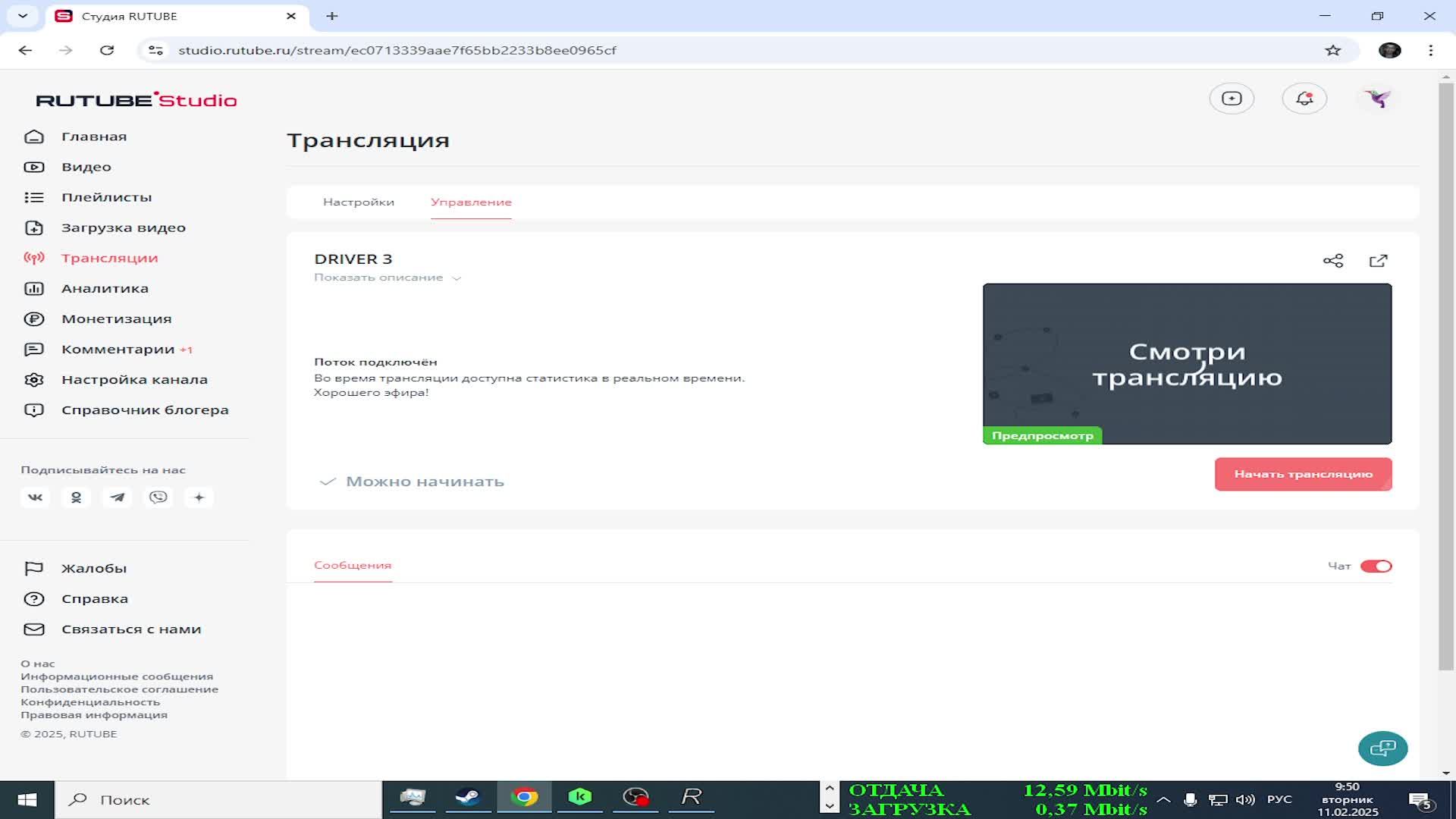The height and width of the screenshot is (819, 1456).
Task: Click the user avatar in header
Action: click(1377, 99)
